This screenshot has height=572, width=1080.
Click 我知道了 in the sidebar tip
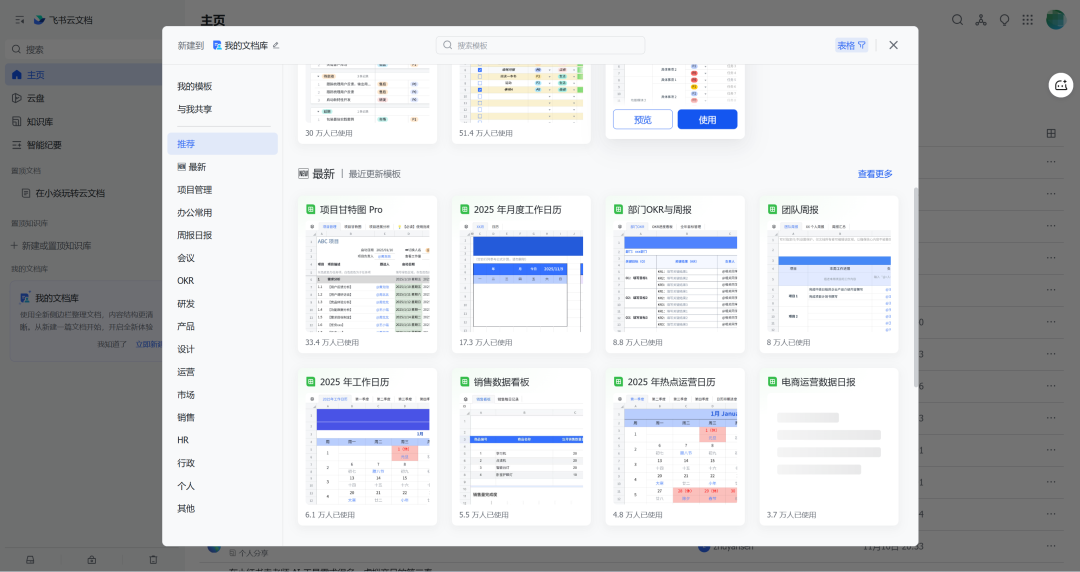112,344
